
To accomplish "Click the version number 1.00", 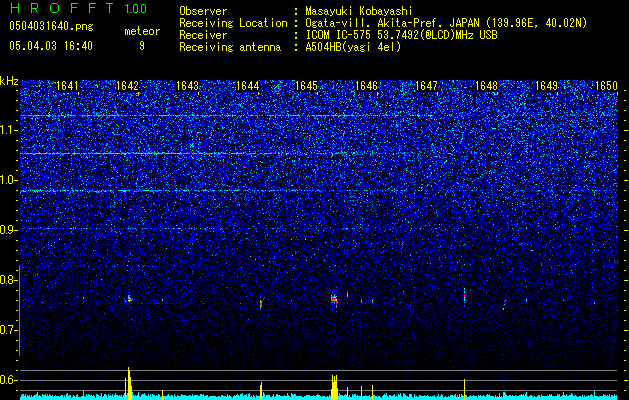I will [x=135, y=8].
